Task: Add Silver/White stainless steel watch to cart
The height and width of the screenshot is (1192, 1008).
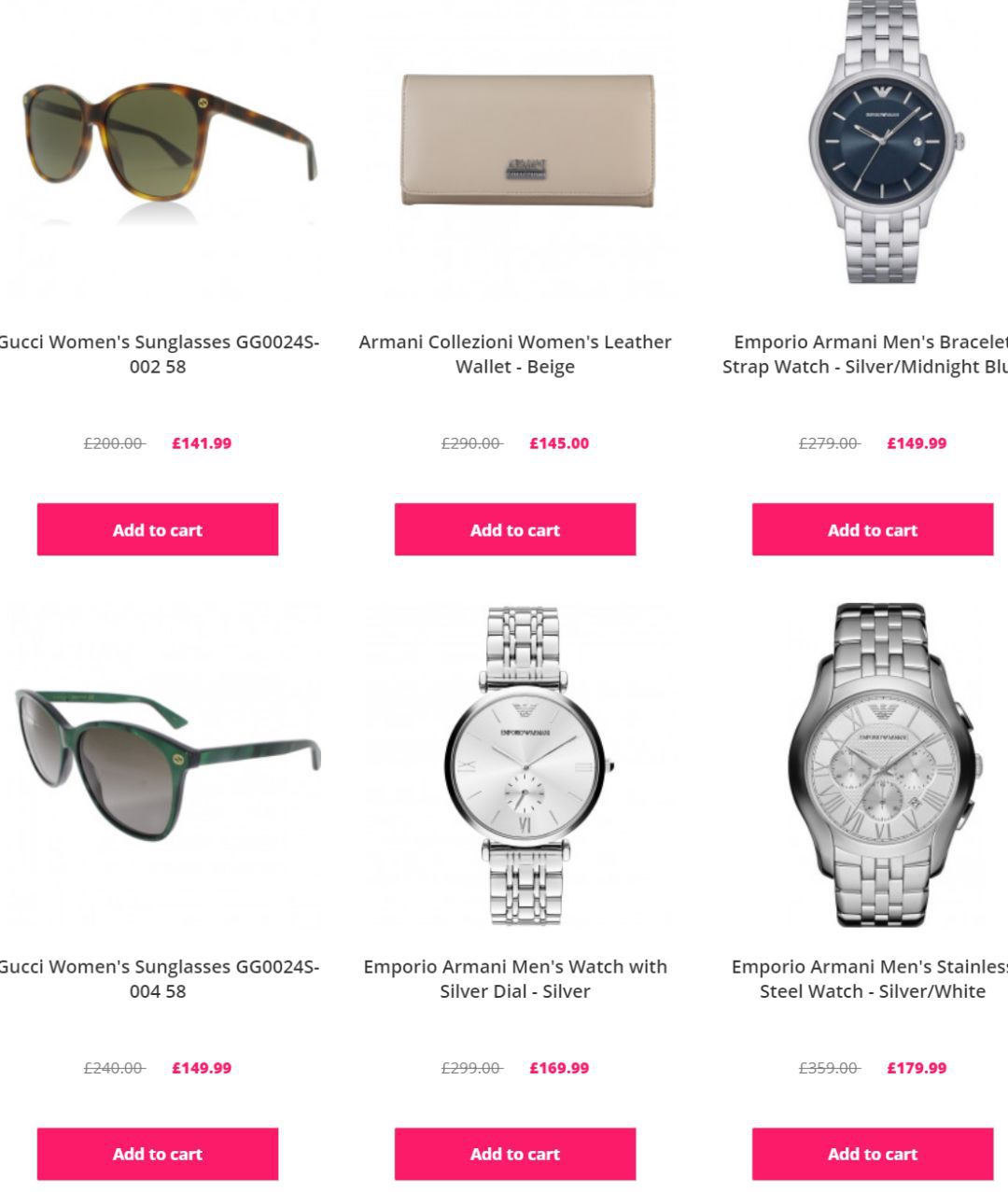Action: (x=873, y=1154)
